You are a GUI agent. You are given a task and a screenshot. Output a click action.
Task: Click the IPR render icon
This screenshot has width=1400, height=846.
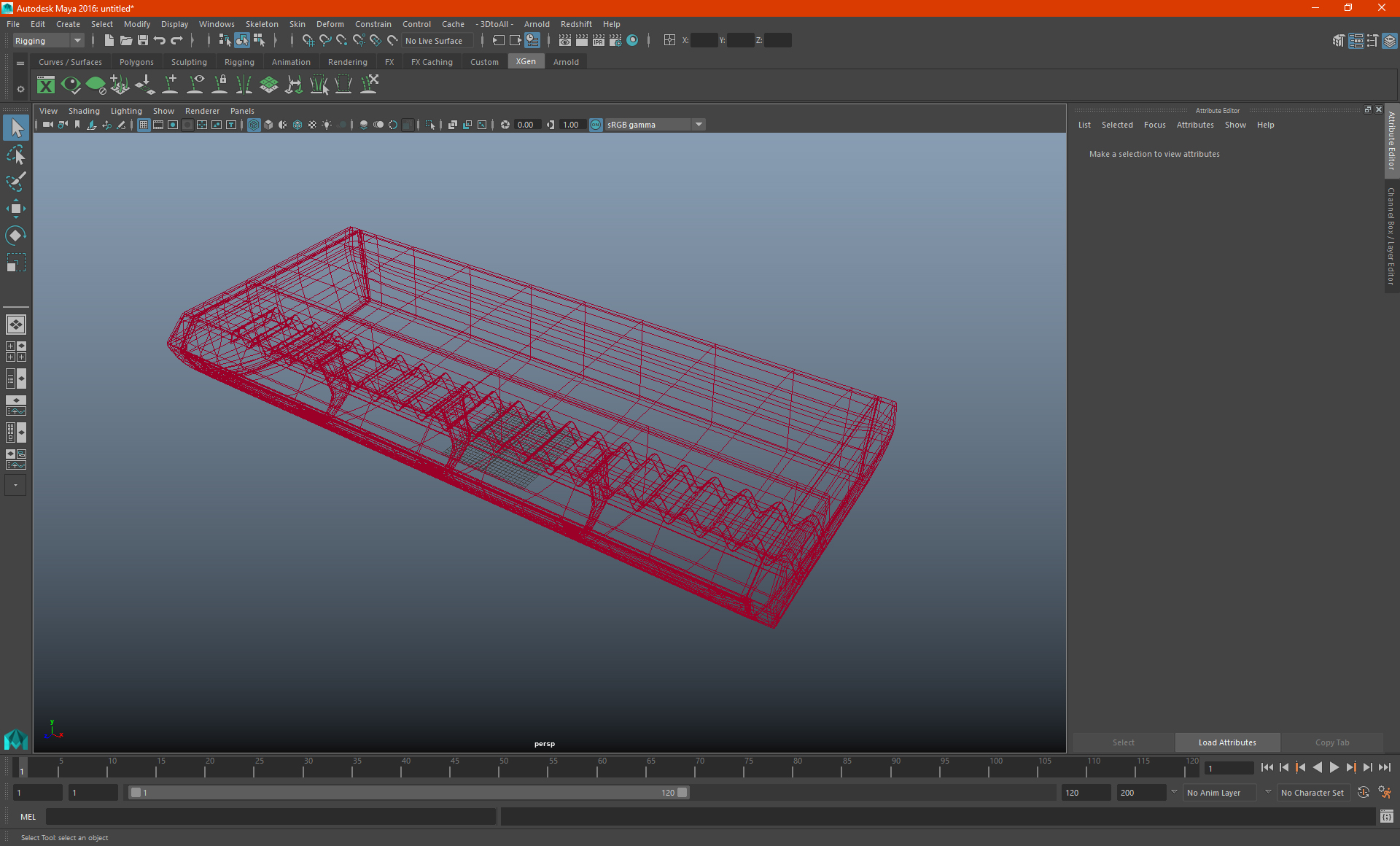tap(599, 41)
